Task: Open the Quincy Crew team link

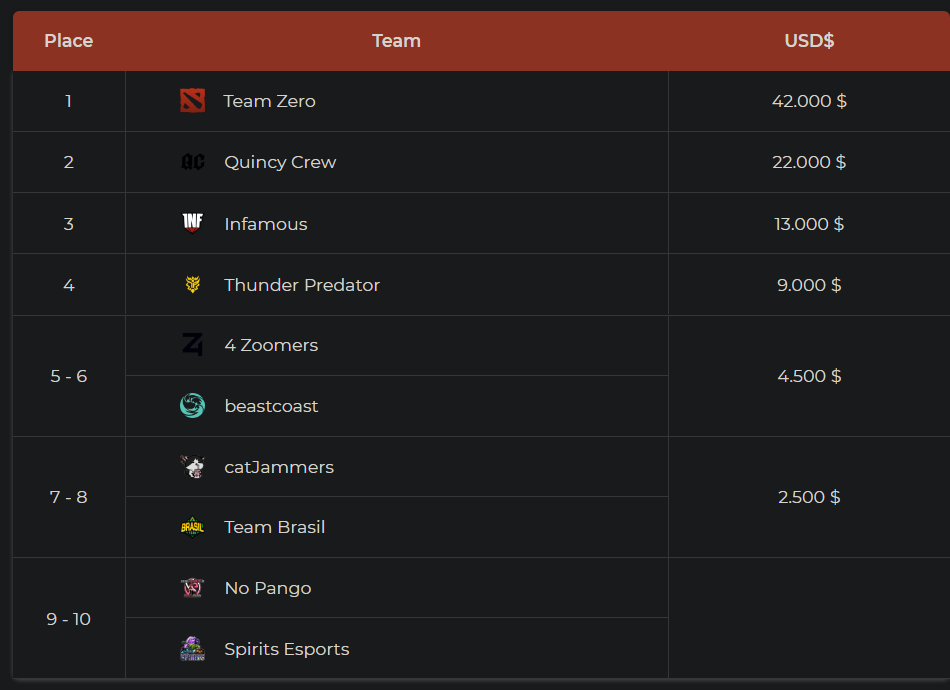Action: point(280,162)
